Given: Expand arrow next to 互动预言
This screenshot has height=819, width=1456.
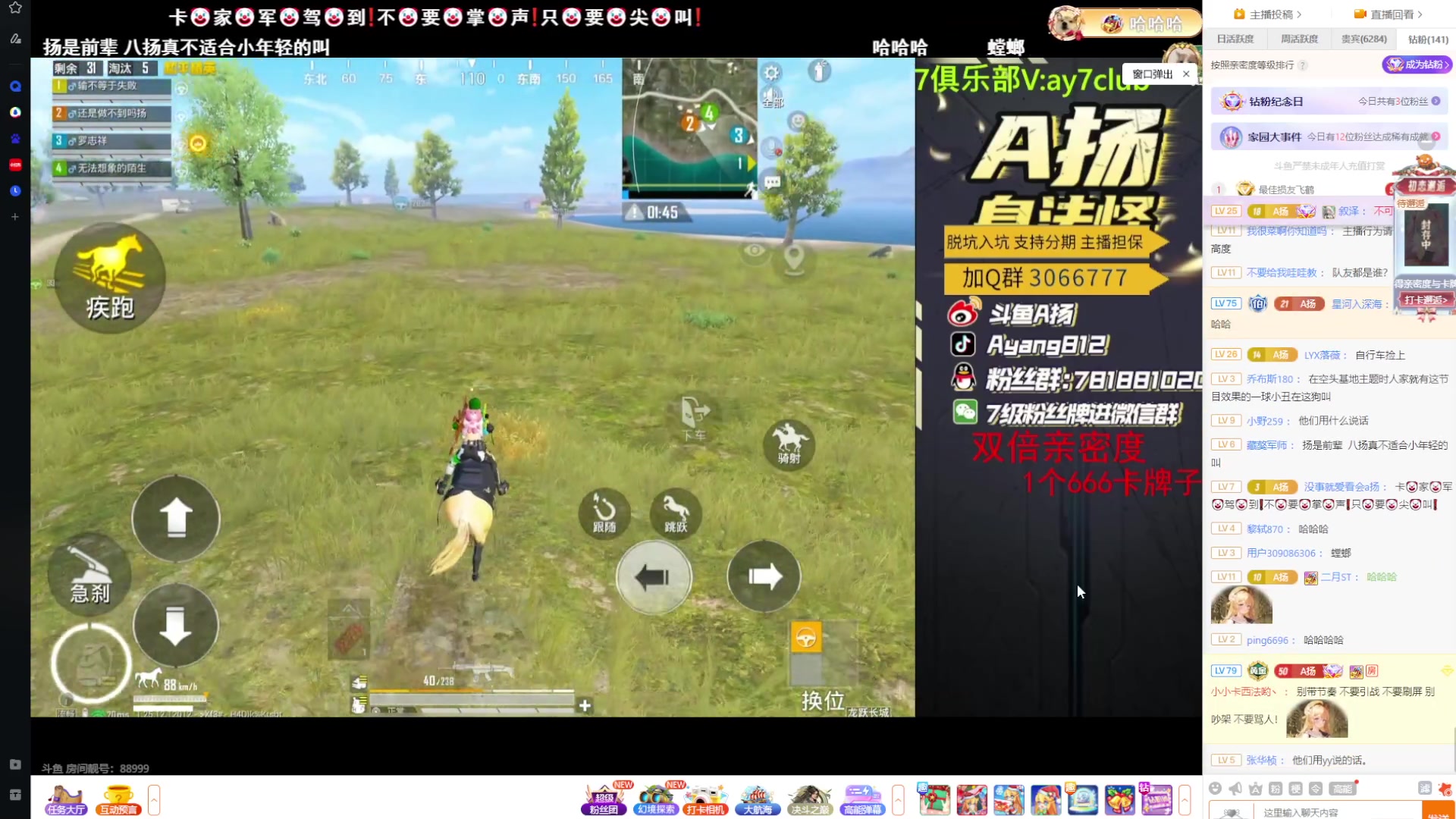Looking at the screenshot, I should [x=154, y=800].
